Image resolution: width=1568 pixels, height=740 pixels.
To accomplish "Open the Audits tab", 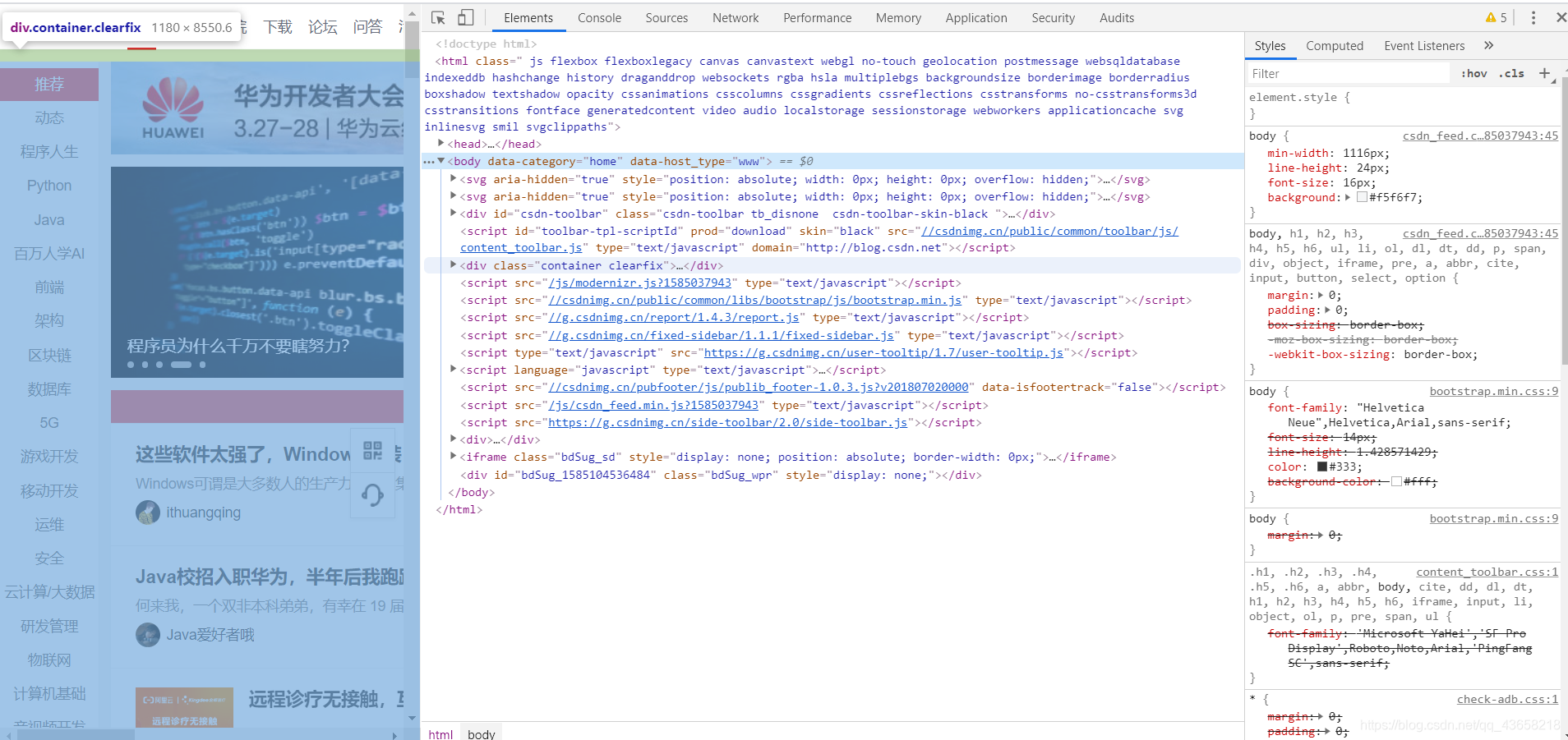I will (1116, 17).
